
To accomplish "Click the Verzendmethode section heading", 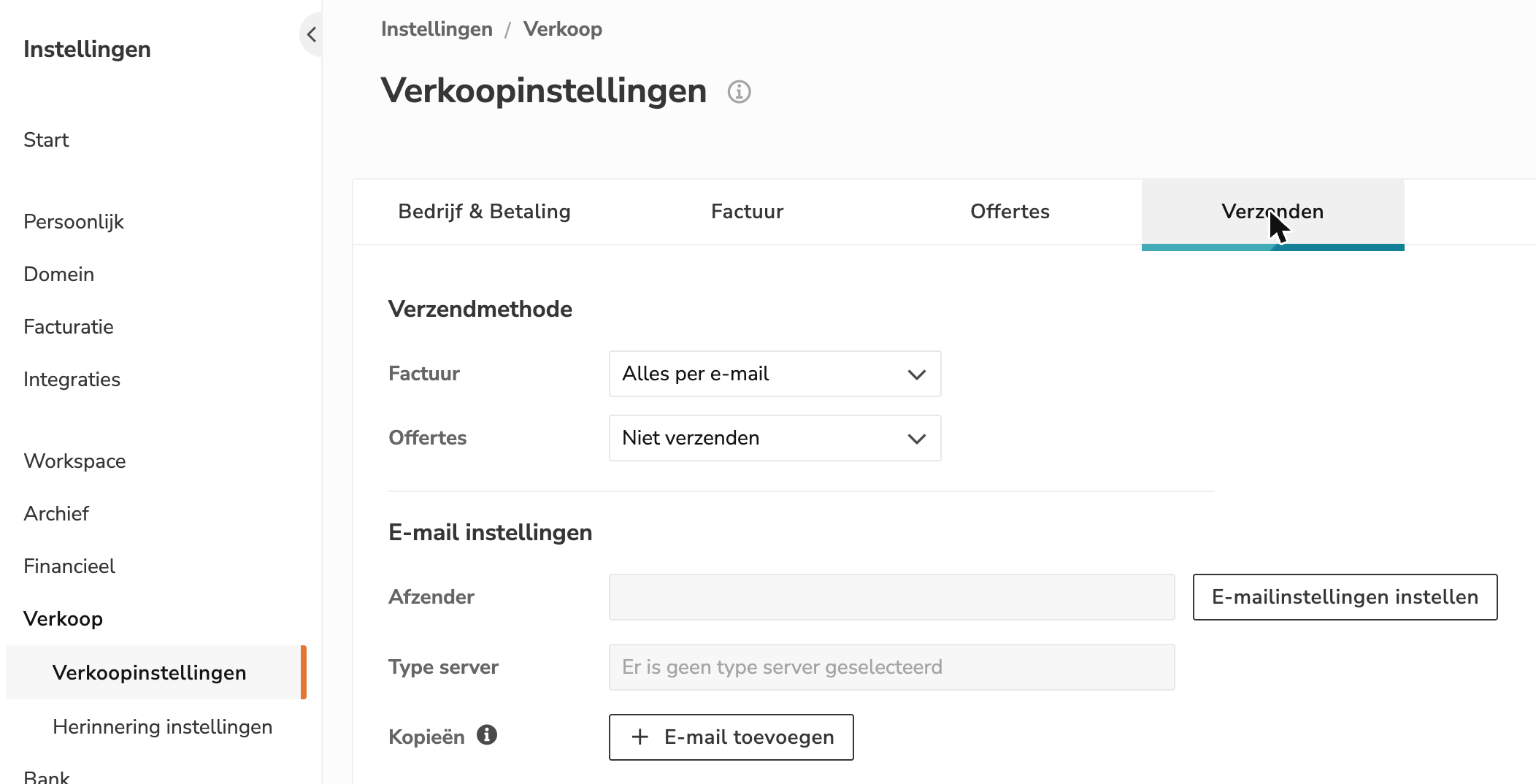I will 480,310.
